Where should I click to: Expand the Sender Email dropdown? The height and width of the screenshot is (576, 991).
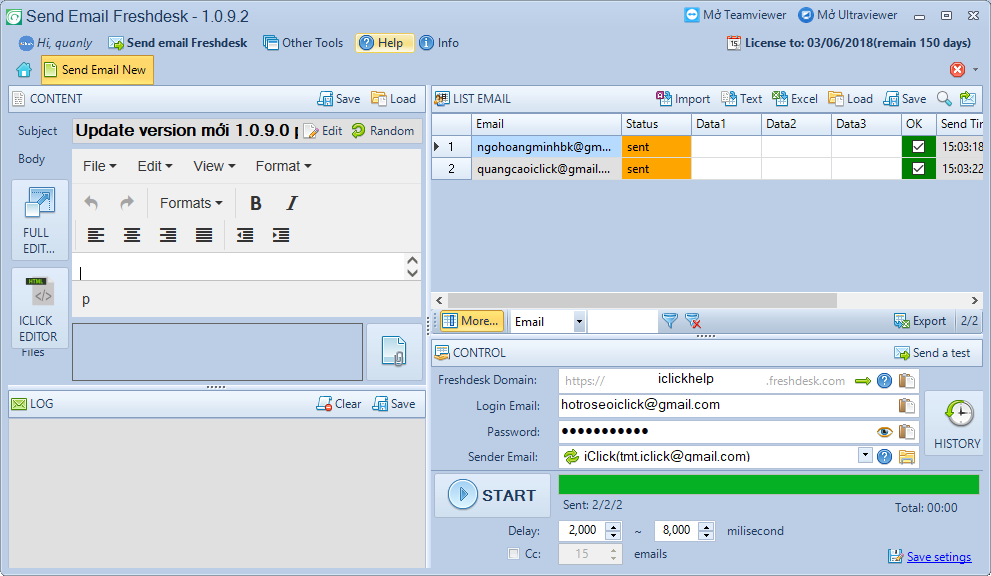tap(865, 455)
